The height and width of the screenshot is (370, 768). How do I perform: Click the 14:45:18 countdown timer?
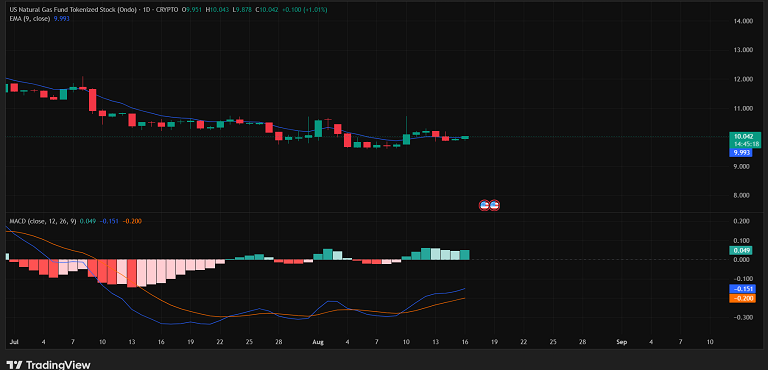745,144
